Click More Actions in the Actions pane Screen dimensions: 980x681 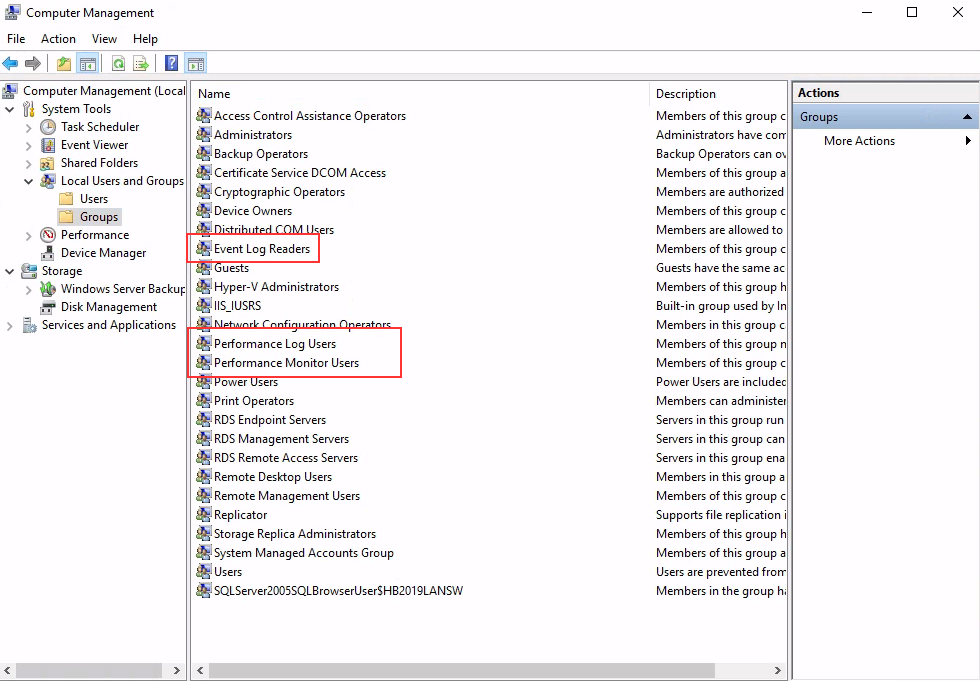click(859, 141)
